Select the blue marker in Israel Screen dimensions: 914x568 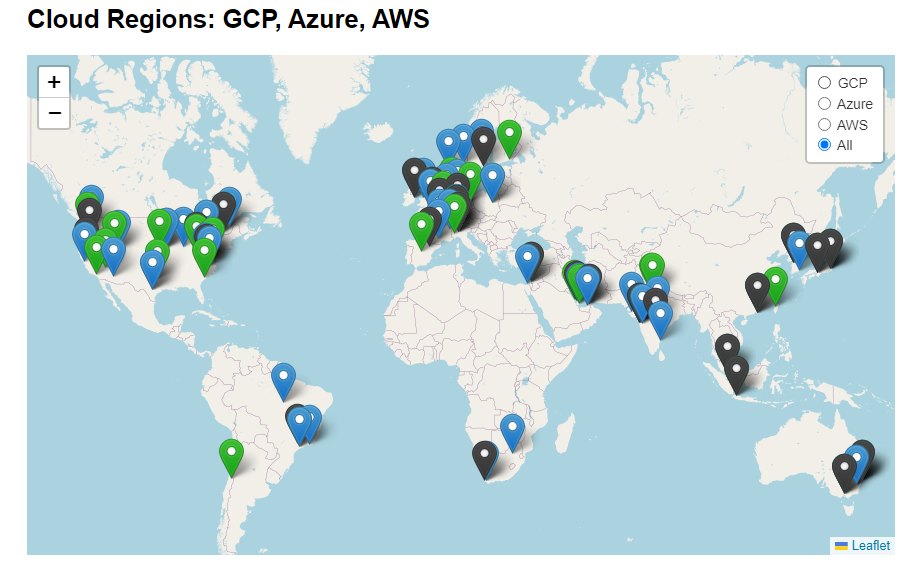point(527,261)
